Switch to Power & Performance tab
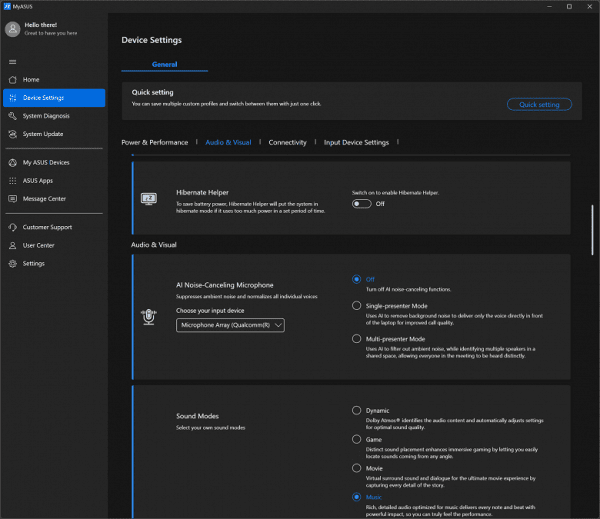The image size is (600, 519). coord(154,143)
